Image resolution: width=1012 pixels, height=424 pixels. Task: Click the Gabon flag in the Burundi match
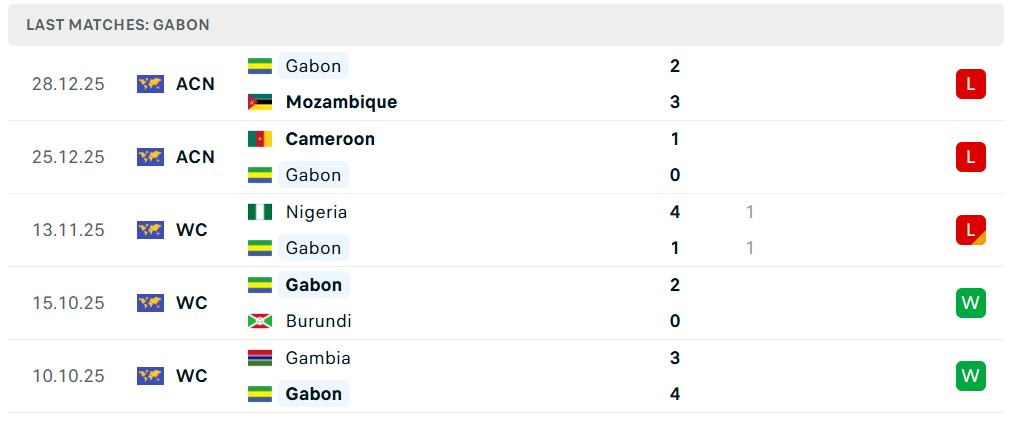click(260, 285)
